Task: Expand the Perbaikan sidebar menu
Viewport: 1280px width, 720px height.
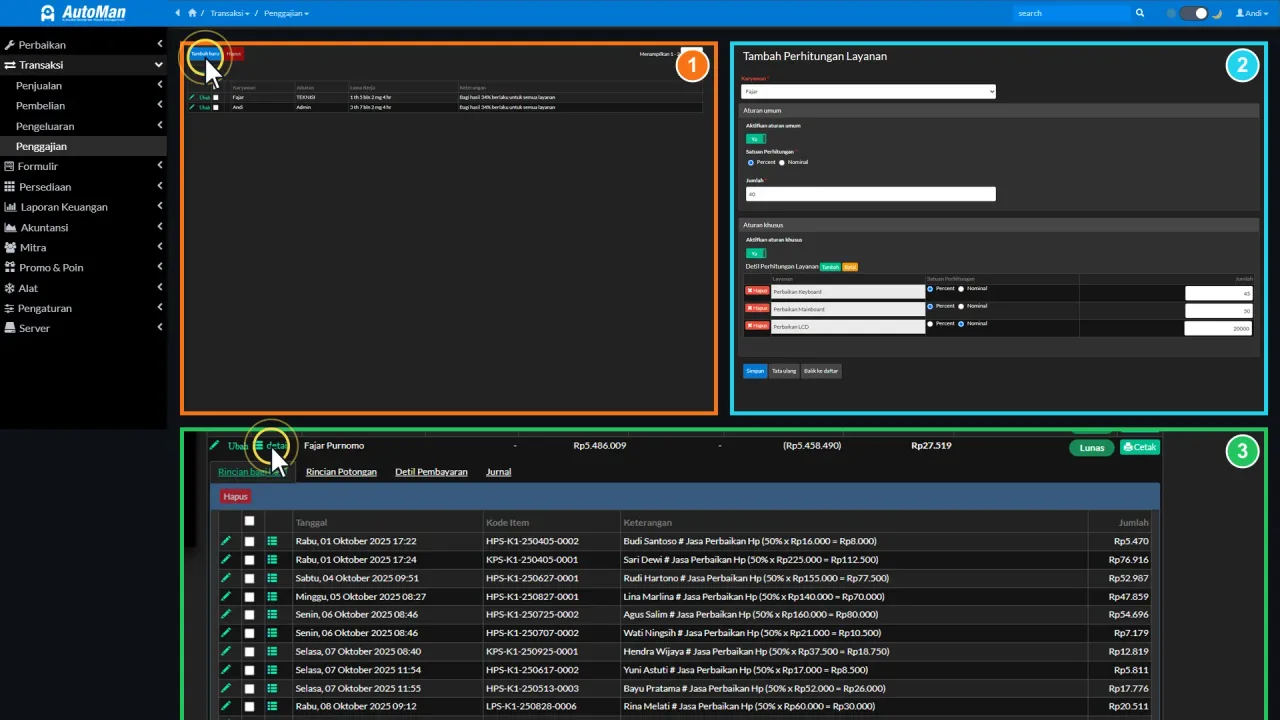Action: point(83,45)
